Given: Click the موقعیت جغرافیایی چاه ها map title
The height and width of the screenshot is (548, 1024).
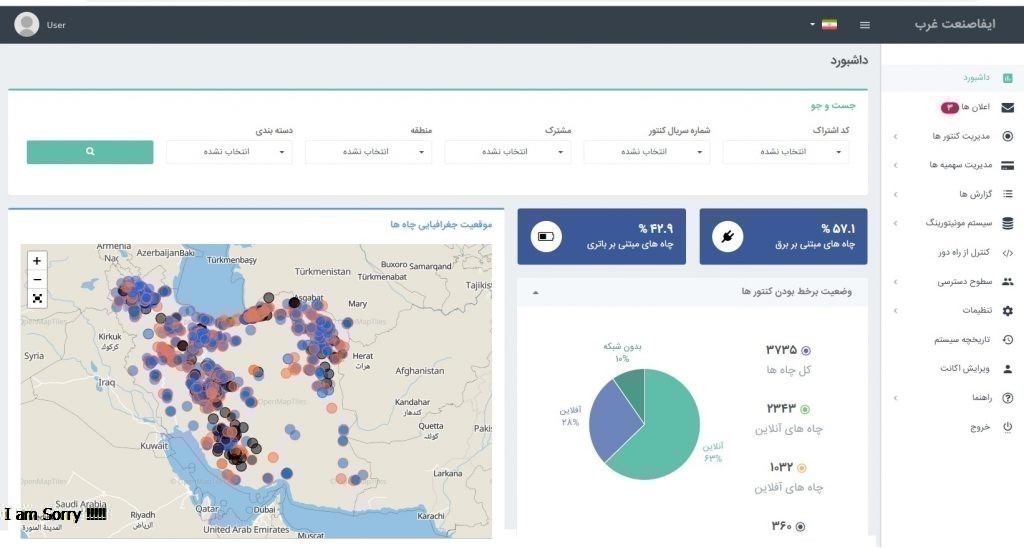Looking at the screenshot, I should point(441,224).
